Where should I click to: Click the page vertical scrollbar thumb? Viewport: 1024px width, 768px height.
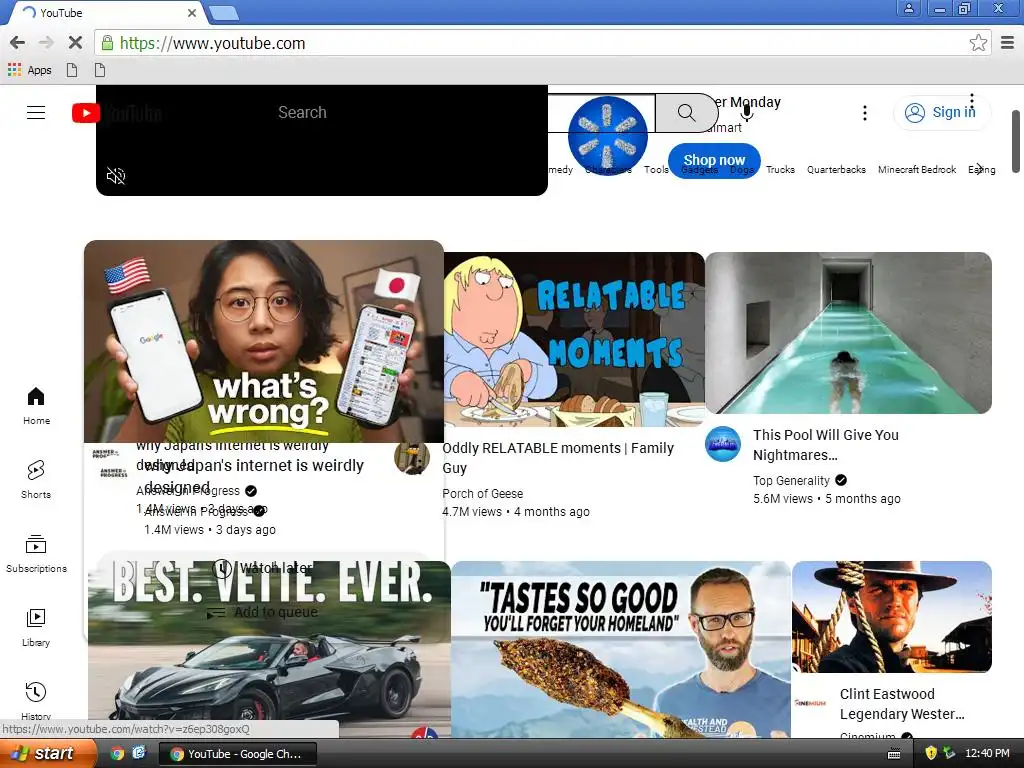point(1016,142)
